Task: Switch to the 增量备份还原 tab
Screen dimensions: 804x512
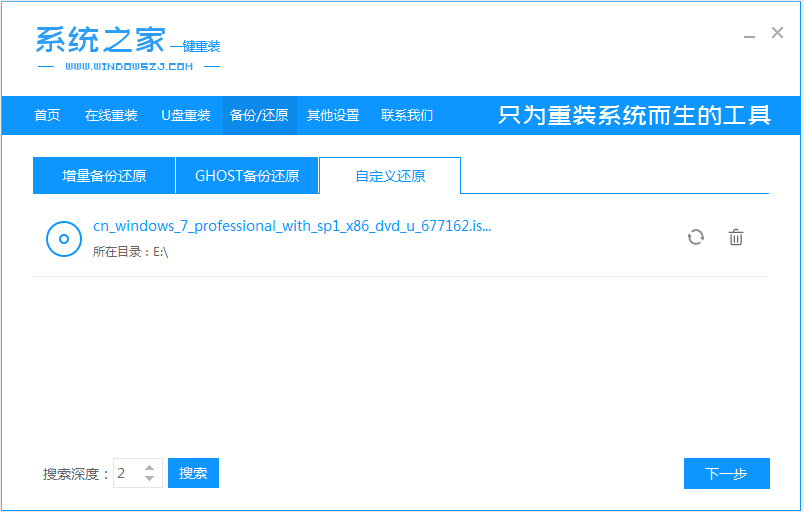Action: click(x=104, y=176)
